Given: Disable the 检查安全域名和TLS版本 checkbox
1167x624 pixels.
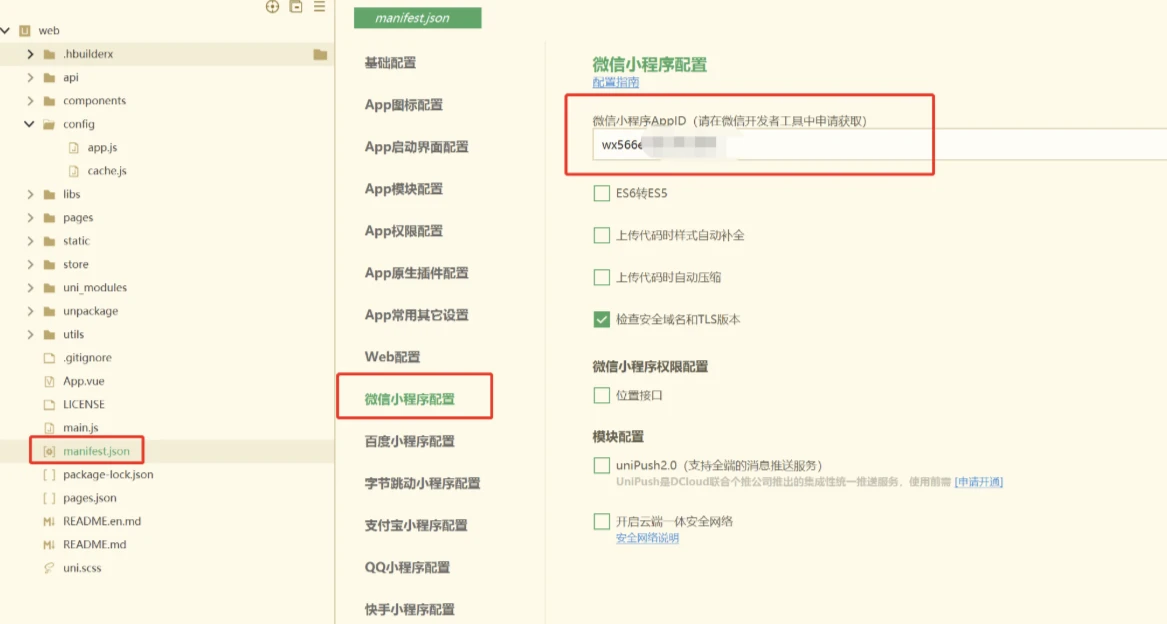Looking at the screenshot, I should pyautogui.click(x=599, y=319).
